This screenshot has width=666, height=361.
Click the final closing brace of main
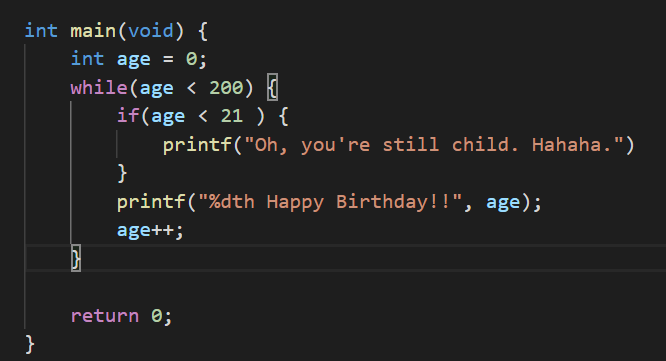(x=30, y=344)
